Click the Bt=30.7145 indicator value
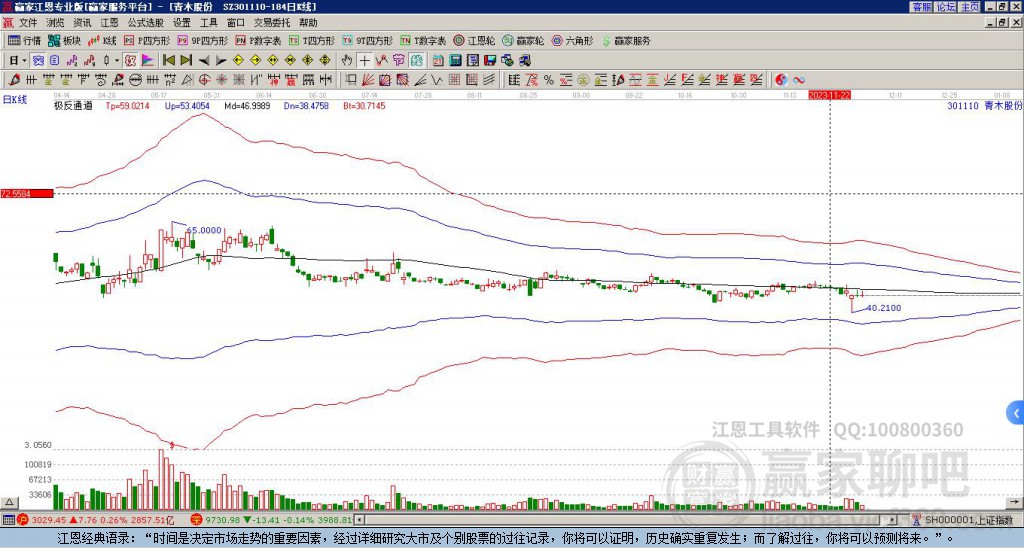This screenshot has height=548, width=1024. 364,105
